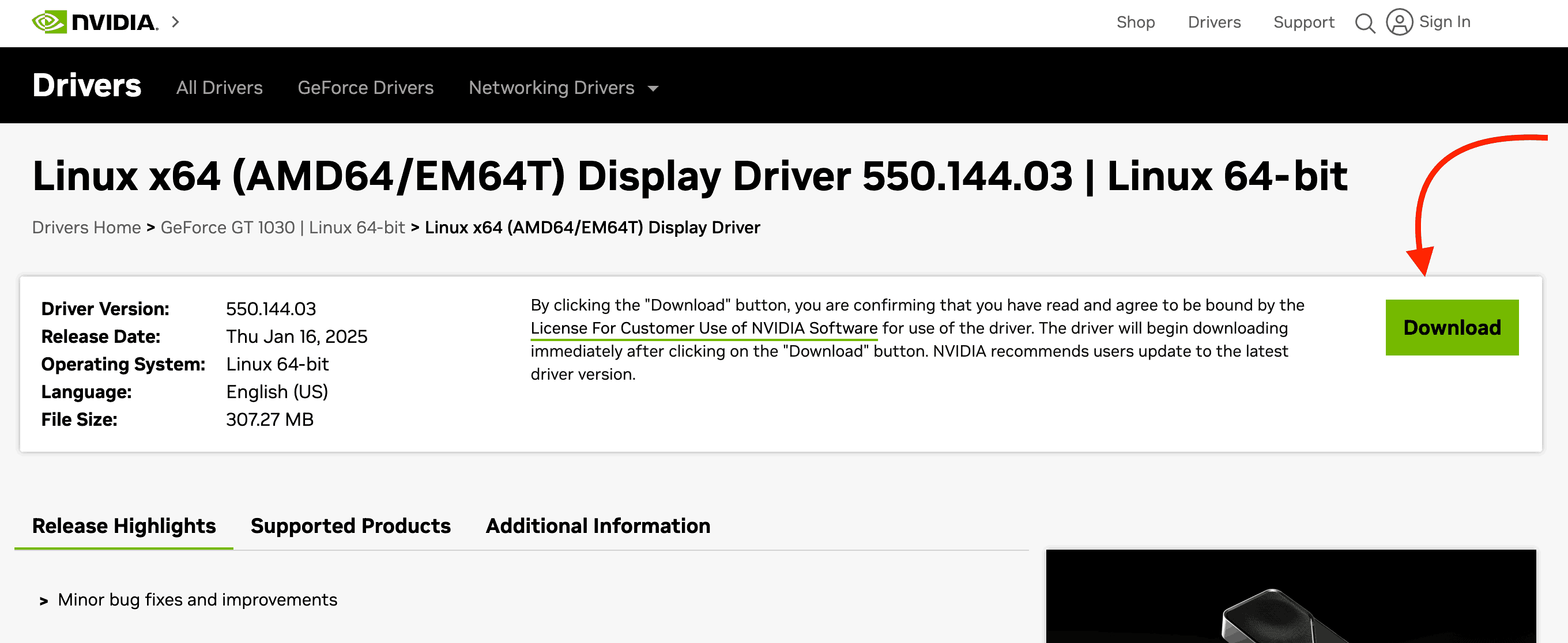Open the Additional Information tab
Image resolution: width=1568 pixels, height=643 pixels.
coord(598,525)
